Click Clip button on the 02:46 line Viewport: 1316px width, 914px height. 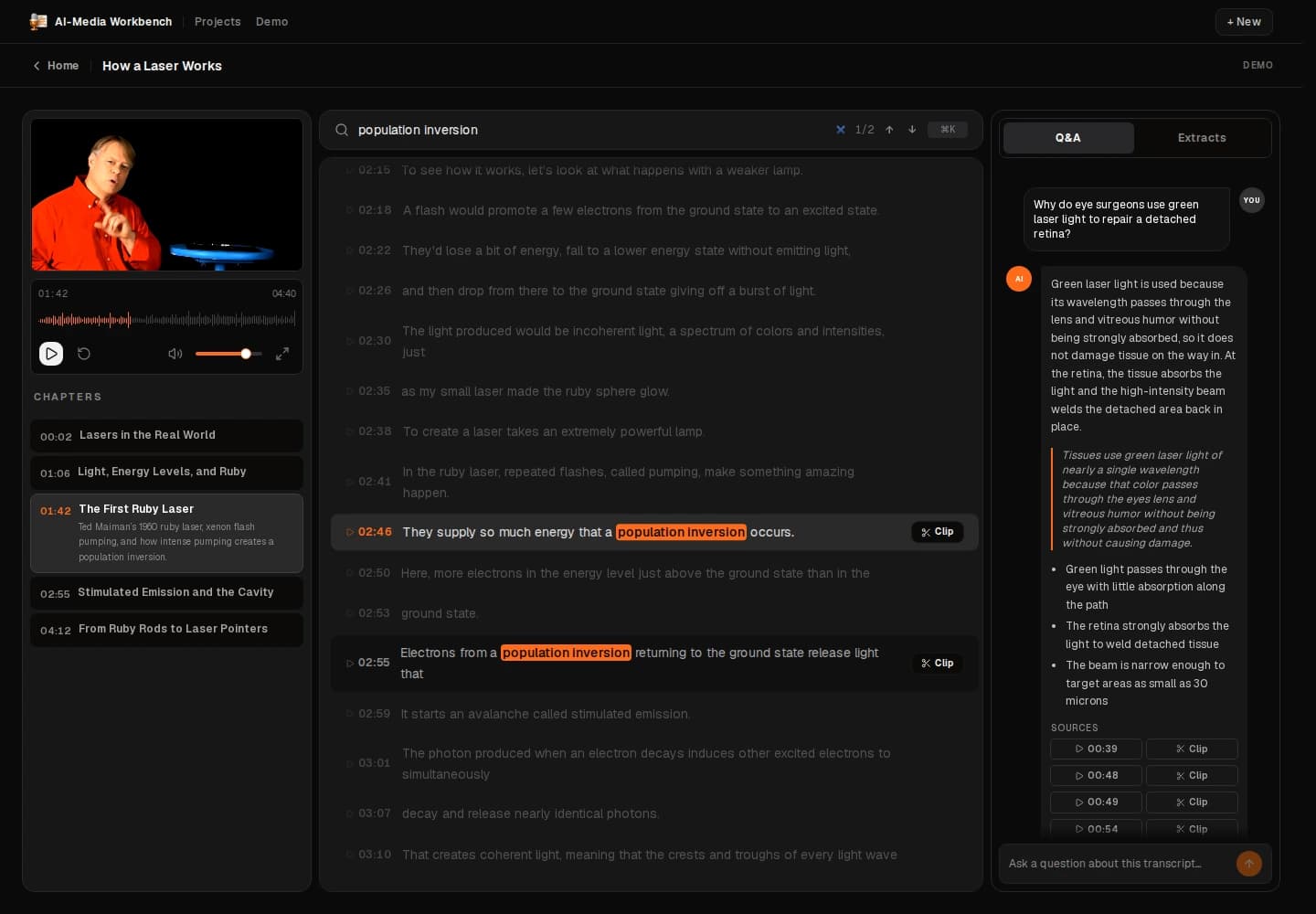[x=938, y=532]
